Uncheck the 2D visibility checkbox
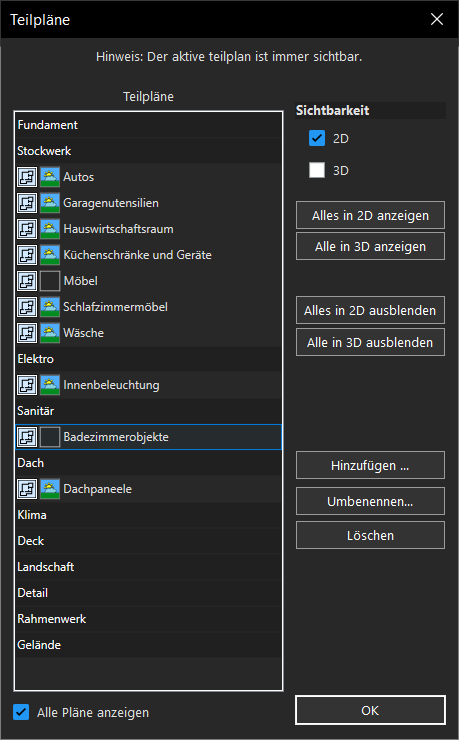This screenshot has height=740, width=459. [317, 138]
